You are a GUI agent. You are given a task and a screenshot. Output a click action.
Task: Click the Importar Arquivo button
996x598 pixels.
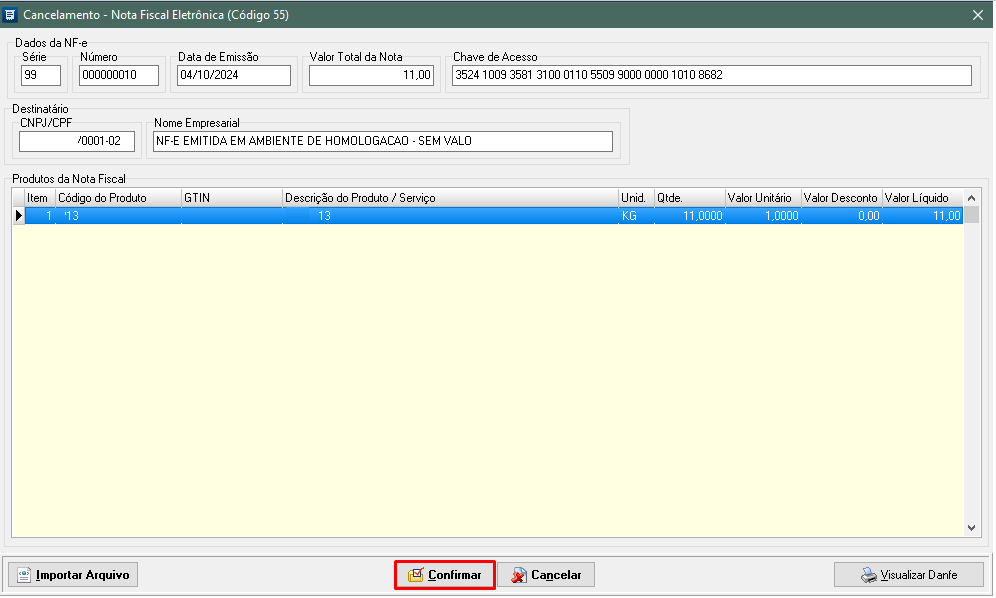(73, 575)
